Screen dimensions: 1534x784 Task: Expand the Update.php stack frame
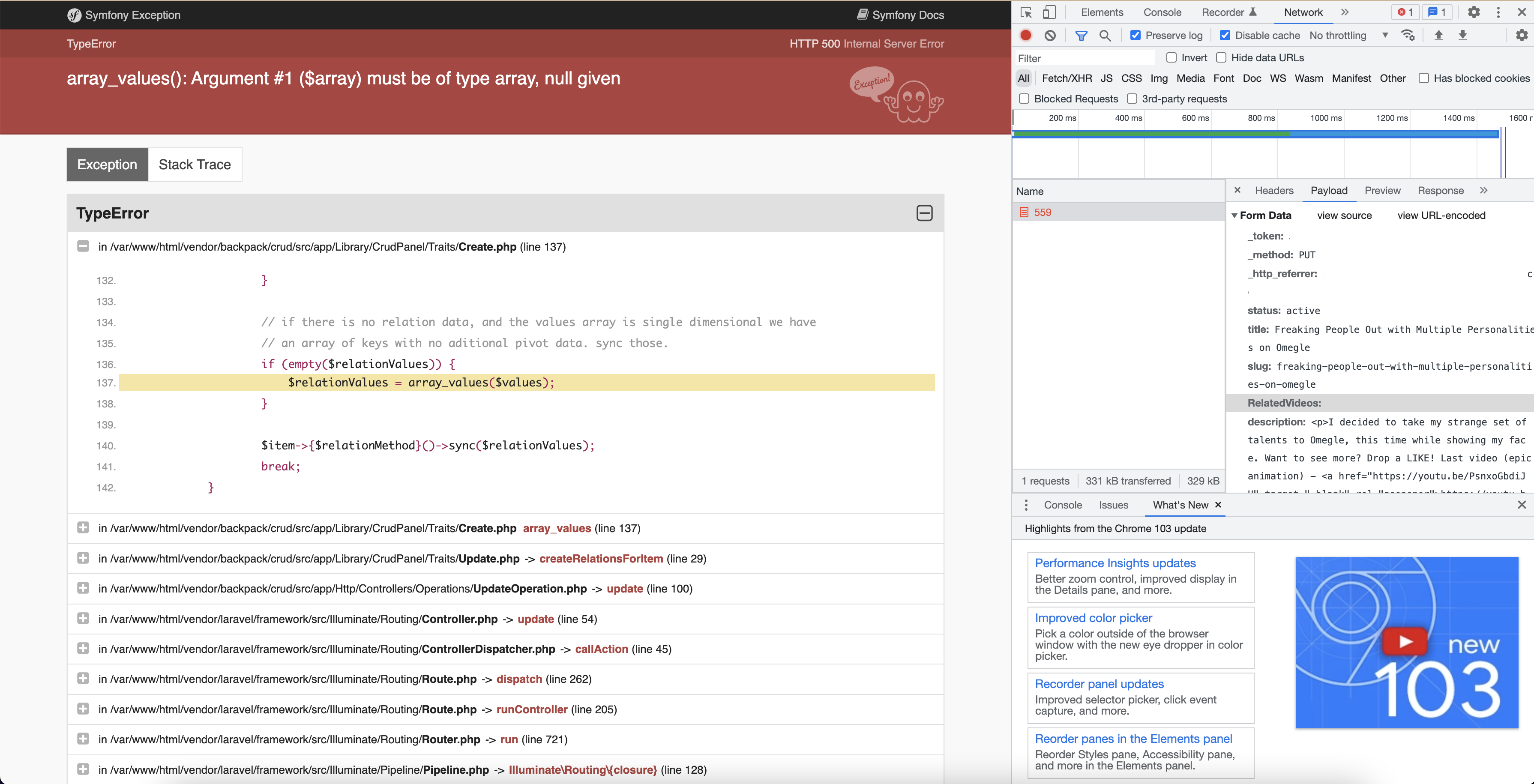pos(83,558)
